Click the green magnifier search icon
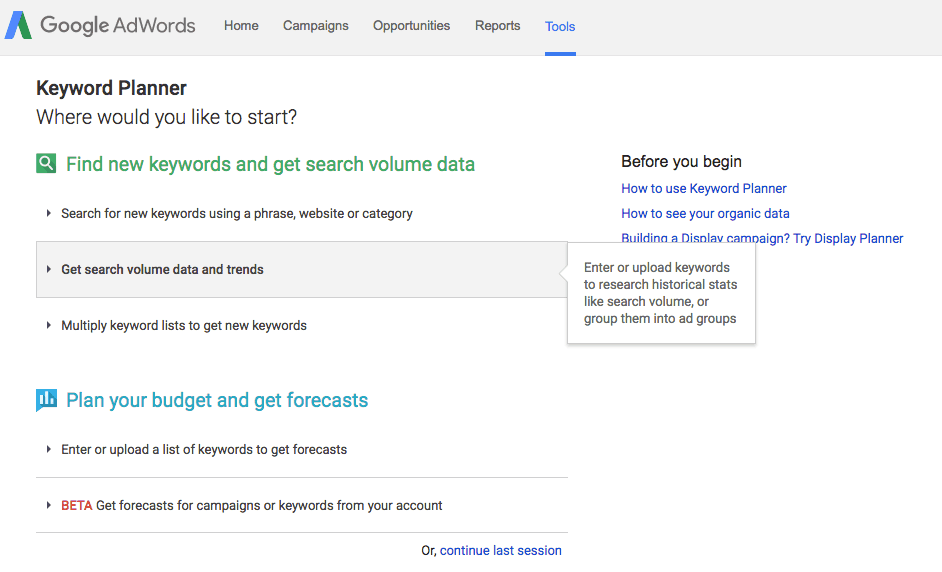This screenshot has width=942, height=572. pyautogui.click(x=46, y=163)
